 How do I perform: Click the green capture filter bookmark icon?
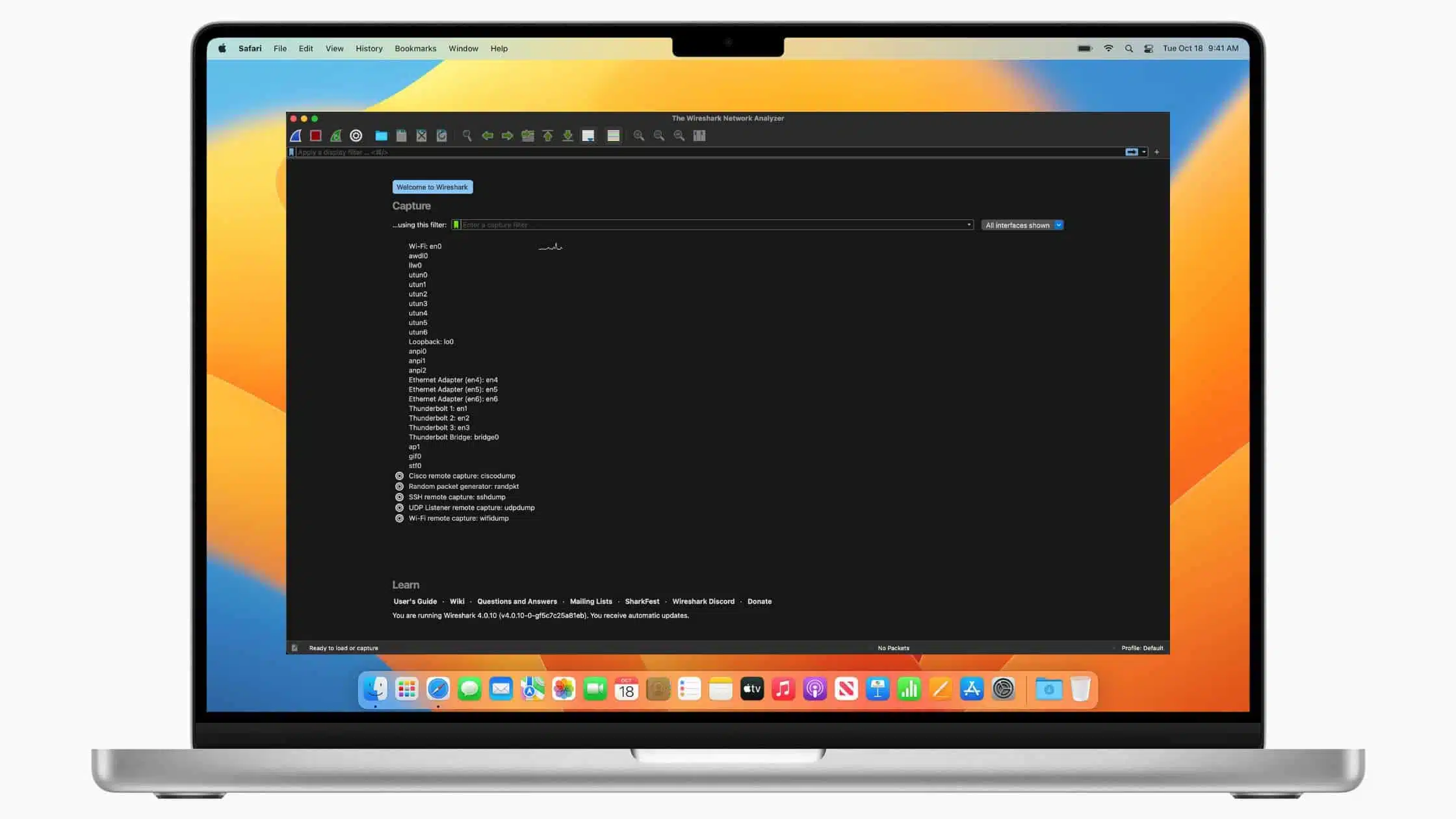456,225
